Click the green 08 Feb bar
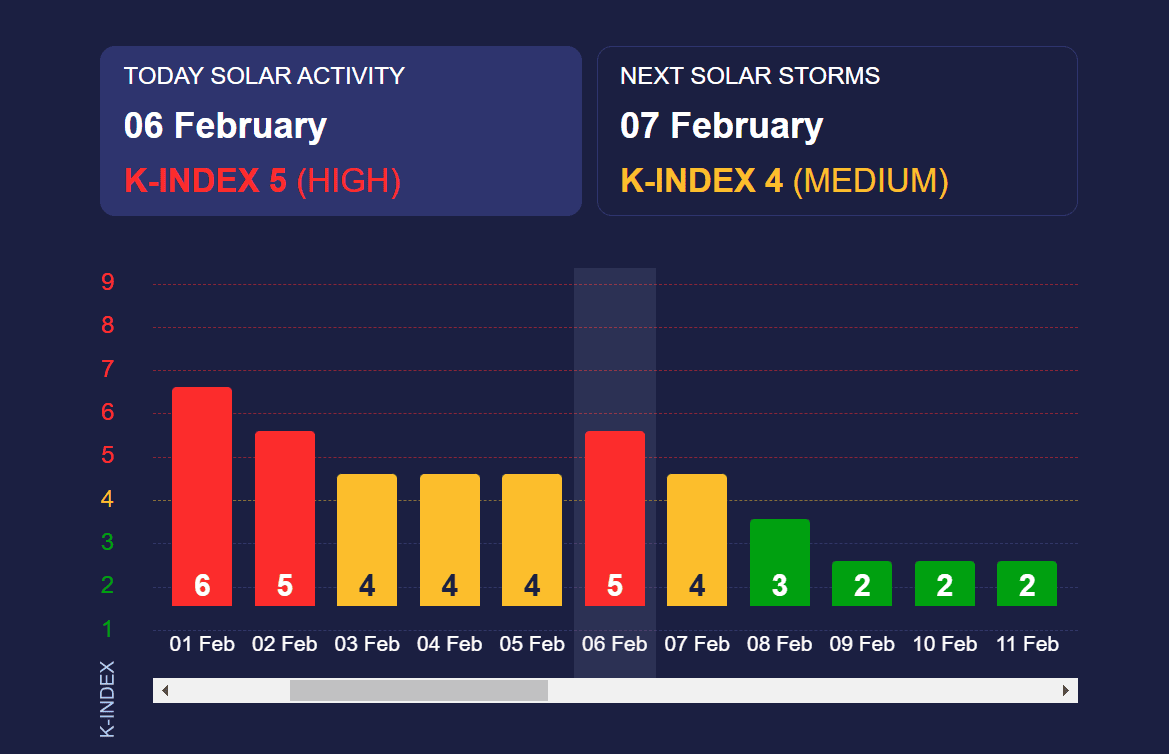 point(780,562)
